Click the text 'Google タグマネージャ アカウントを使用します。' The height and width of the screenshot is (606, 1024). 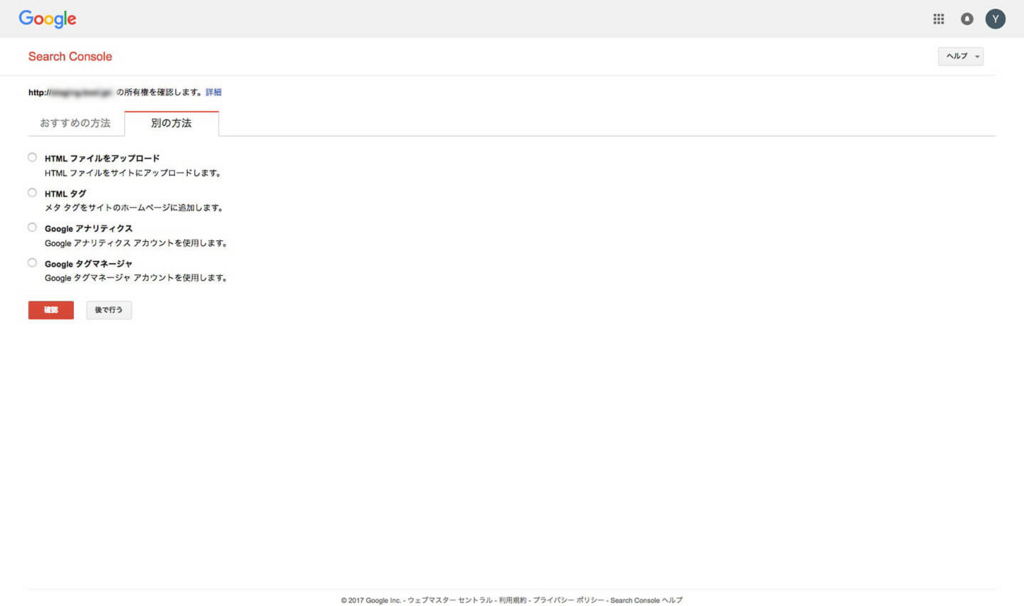pyautogui.click(x=137, y=278)
